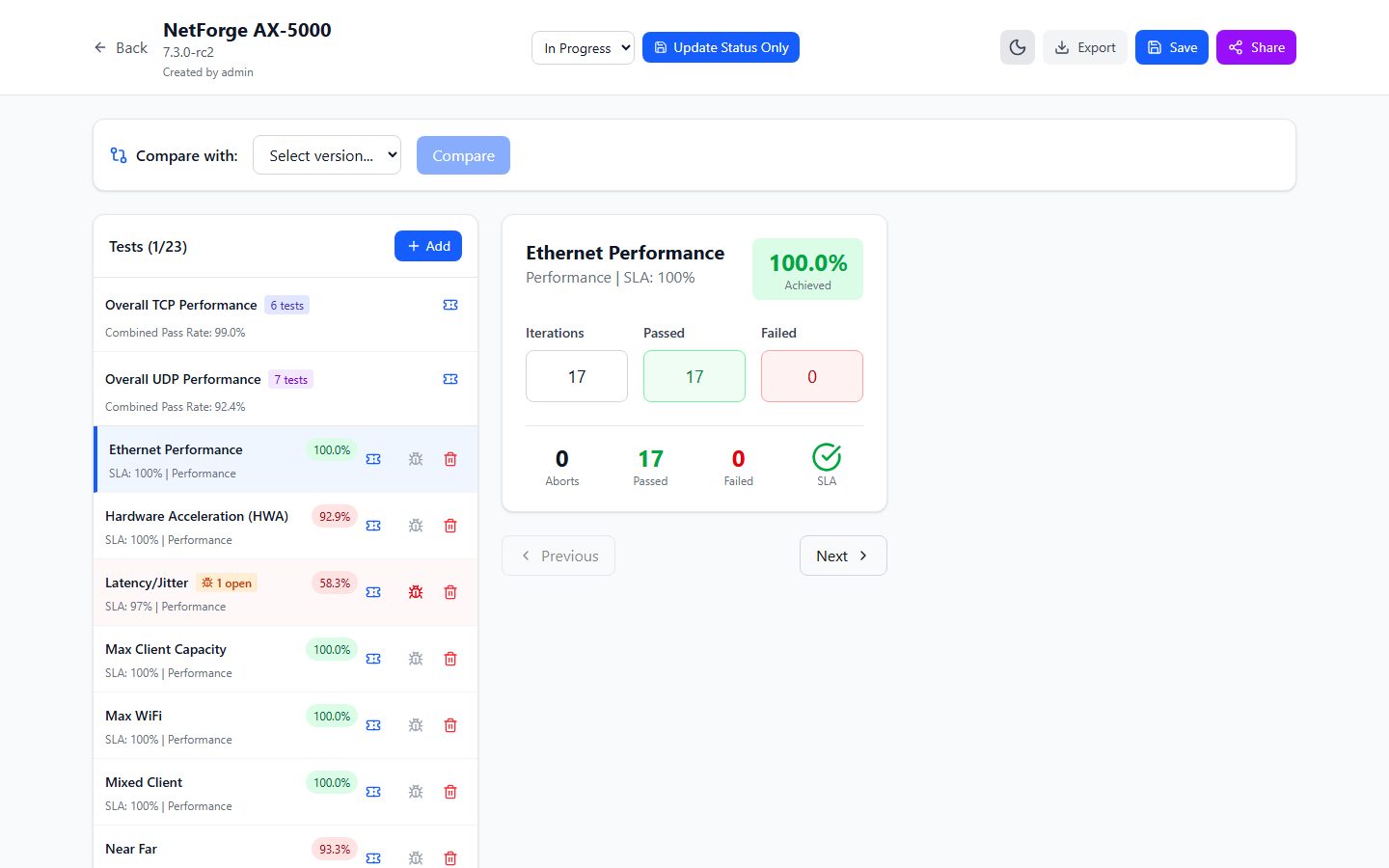Click the Tests (1/23) heading

pyautogui.click(x=148, y=247)
